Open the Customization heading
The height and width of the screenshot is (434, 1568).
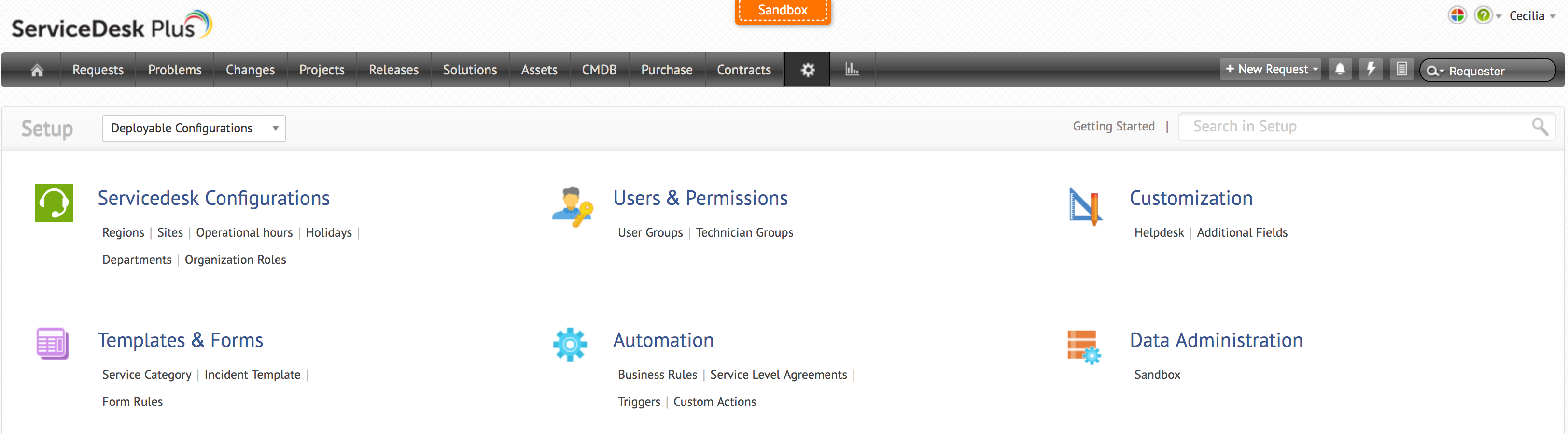(x=1190, y=198)
